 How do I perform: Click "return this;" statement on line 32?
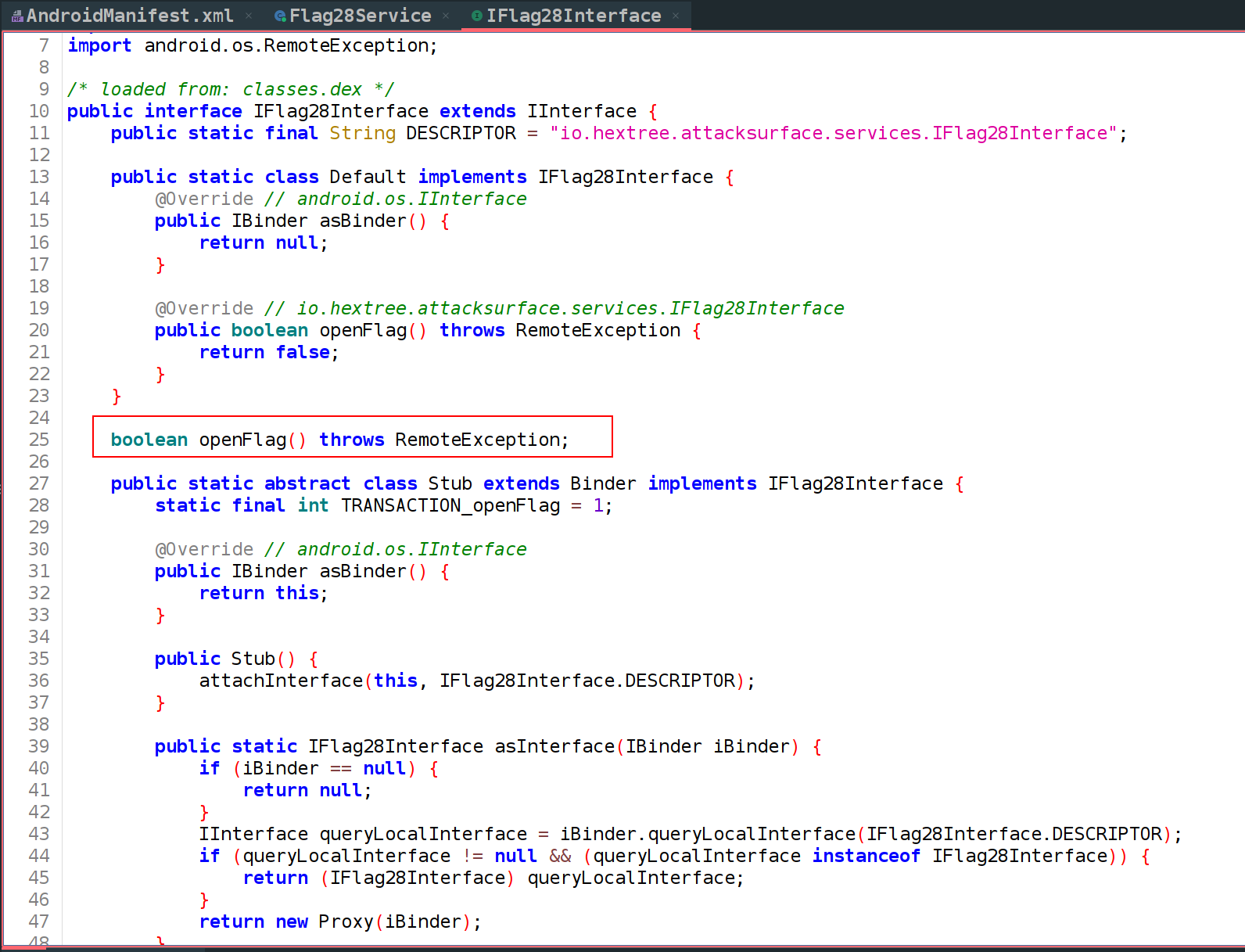(264, 593)
